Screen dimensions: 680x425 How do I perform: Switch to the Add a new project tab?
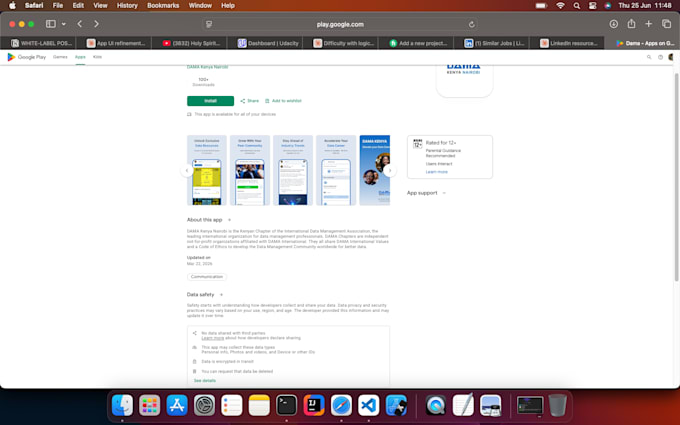418,43
